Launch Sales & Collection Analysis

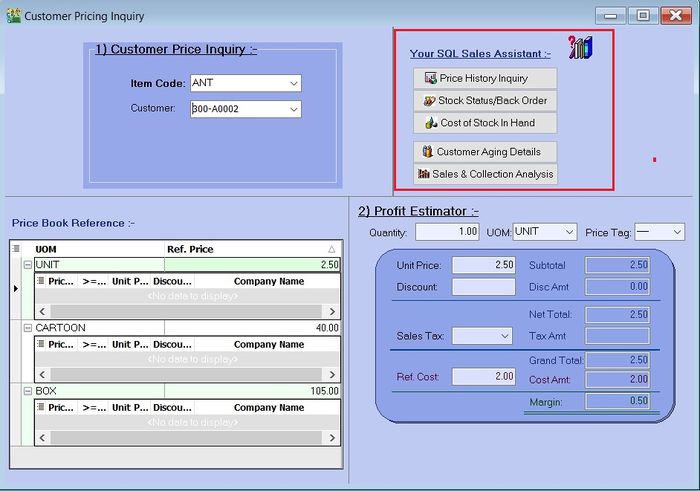click(x=484, y=174)
